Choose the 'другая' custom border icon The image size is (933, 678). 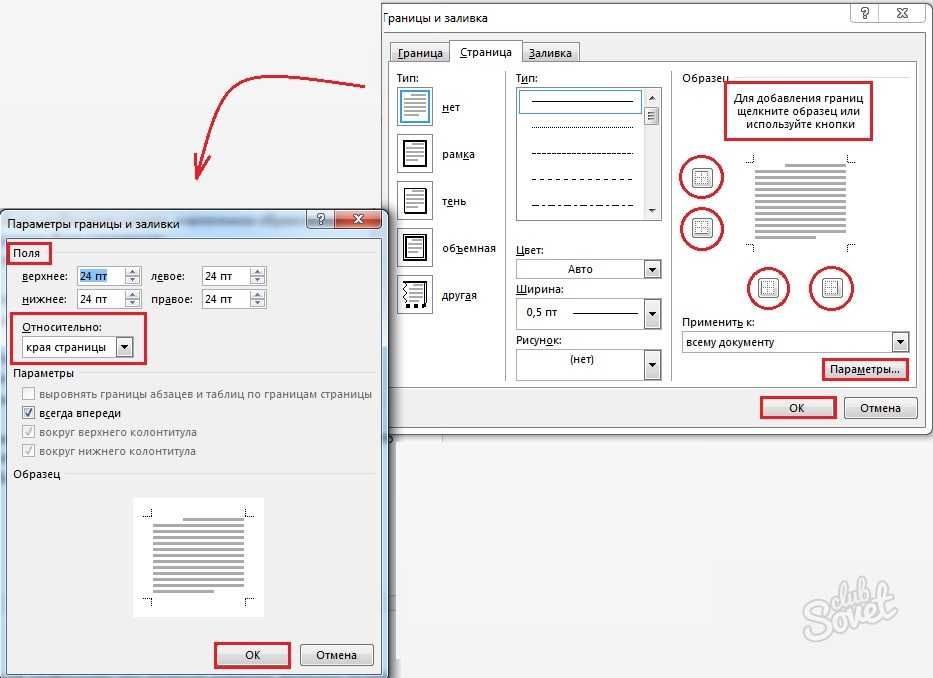coord(415,295)
